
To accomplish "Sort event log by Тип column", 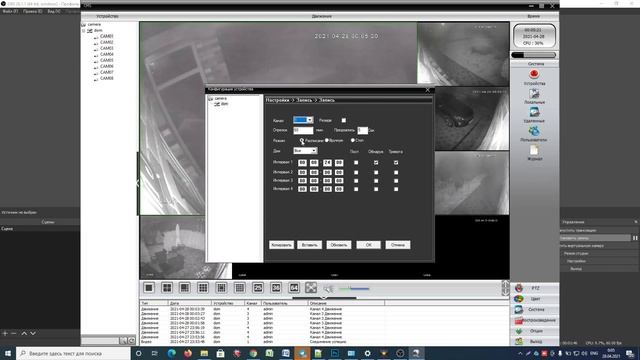I will coord(154,303).
